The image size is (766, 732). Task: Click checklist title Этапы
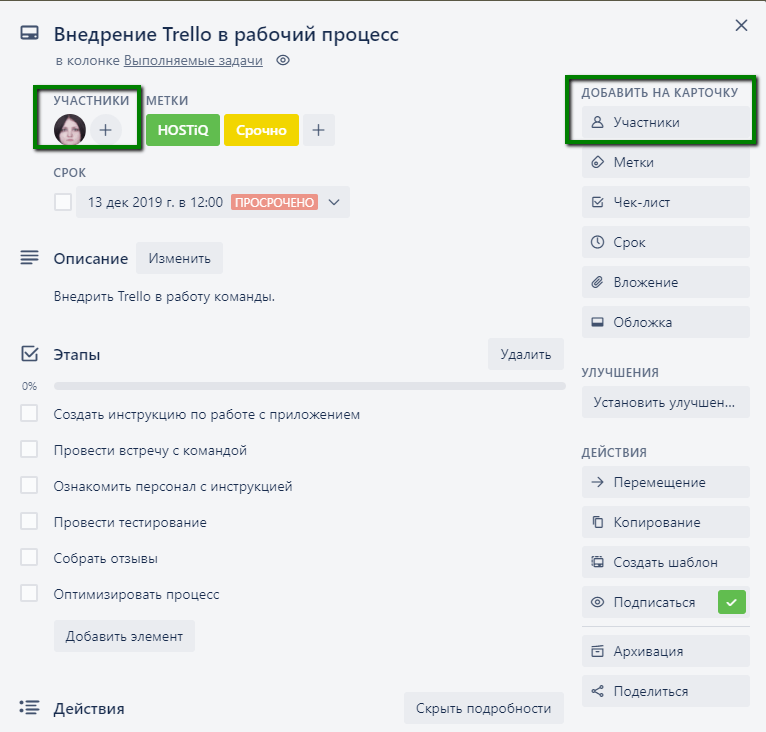tap(77, 355)
